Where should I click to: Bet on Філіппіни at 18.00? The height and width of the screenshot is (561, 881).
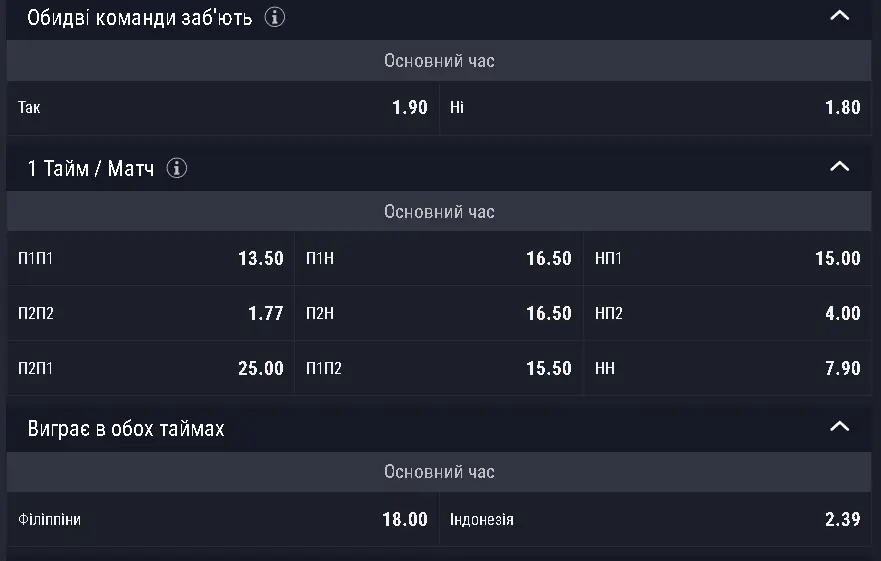(222, 519)
